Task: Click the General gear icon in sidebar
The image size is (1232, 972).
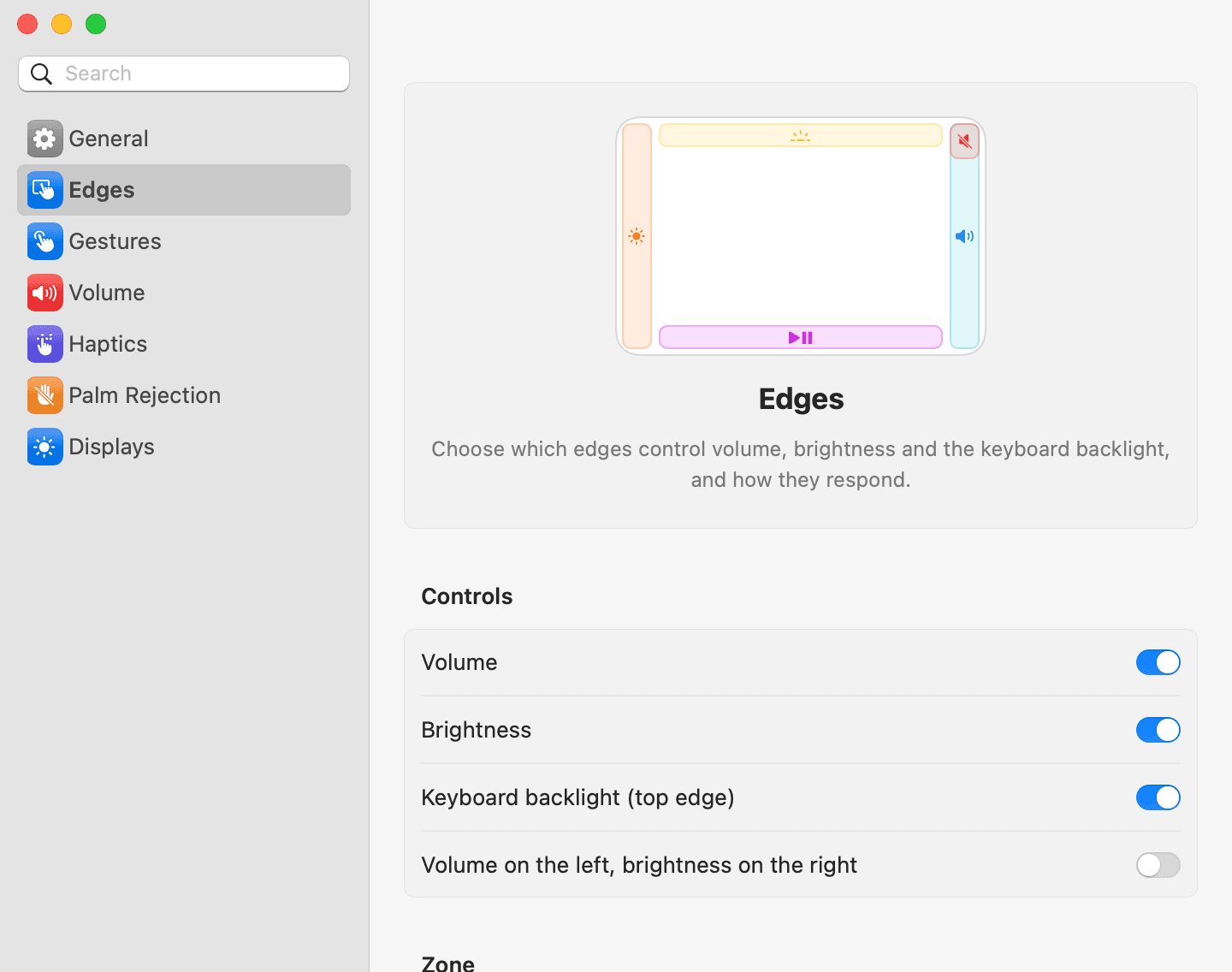Action: [x=44, y=139]
